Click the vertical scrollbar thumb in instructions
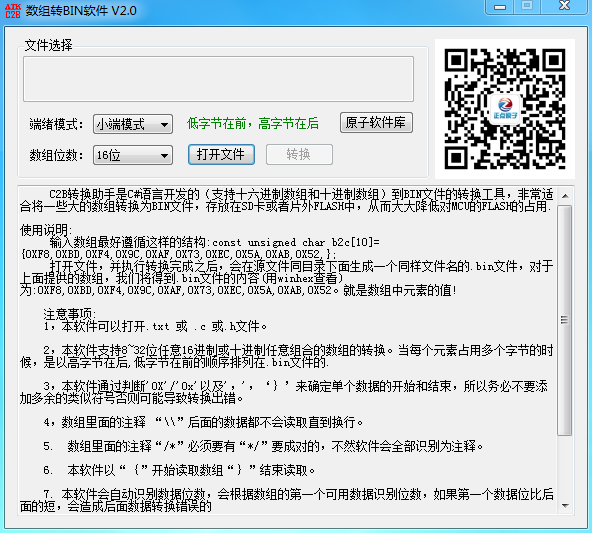592x533 pixels. [x=565, y=320]
